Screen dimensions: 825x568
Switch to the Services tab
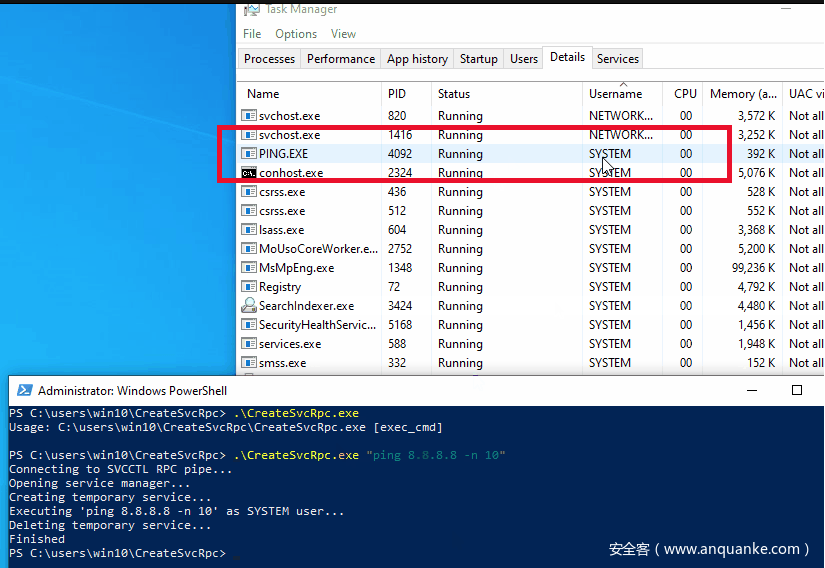[618, 59]
